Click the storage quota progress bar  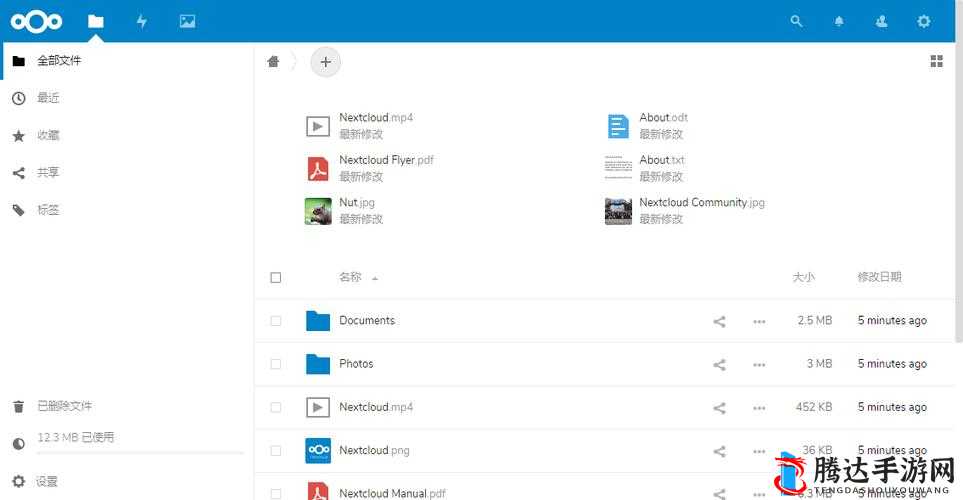click(x=140, y=453)
